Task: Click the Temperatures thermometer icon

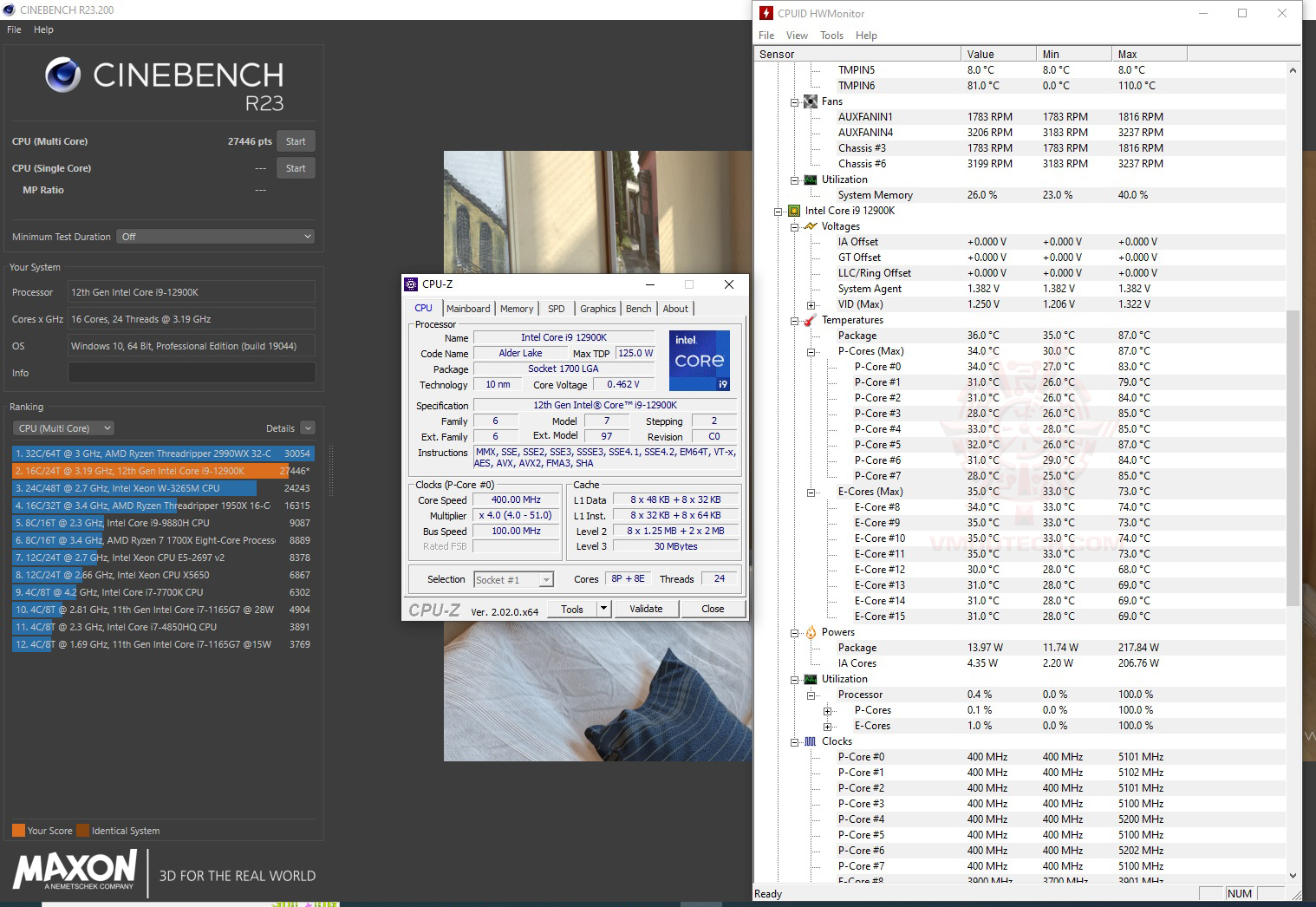Action: tap(811, 320)
